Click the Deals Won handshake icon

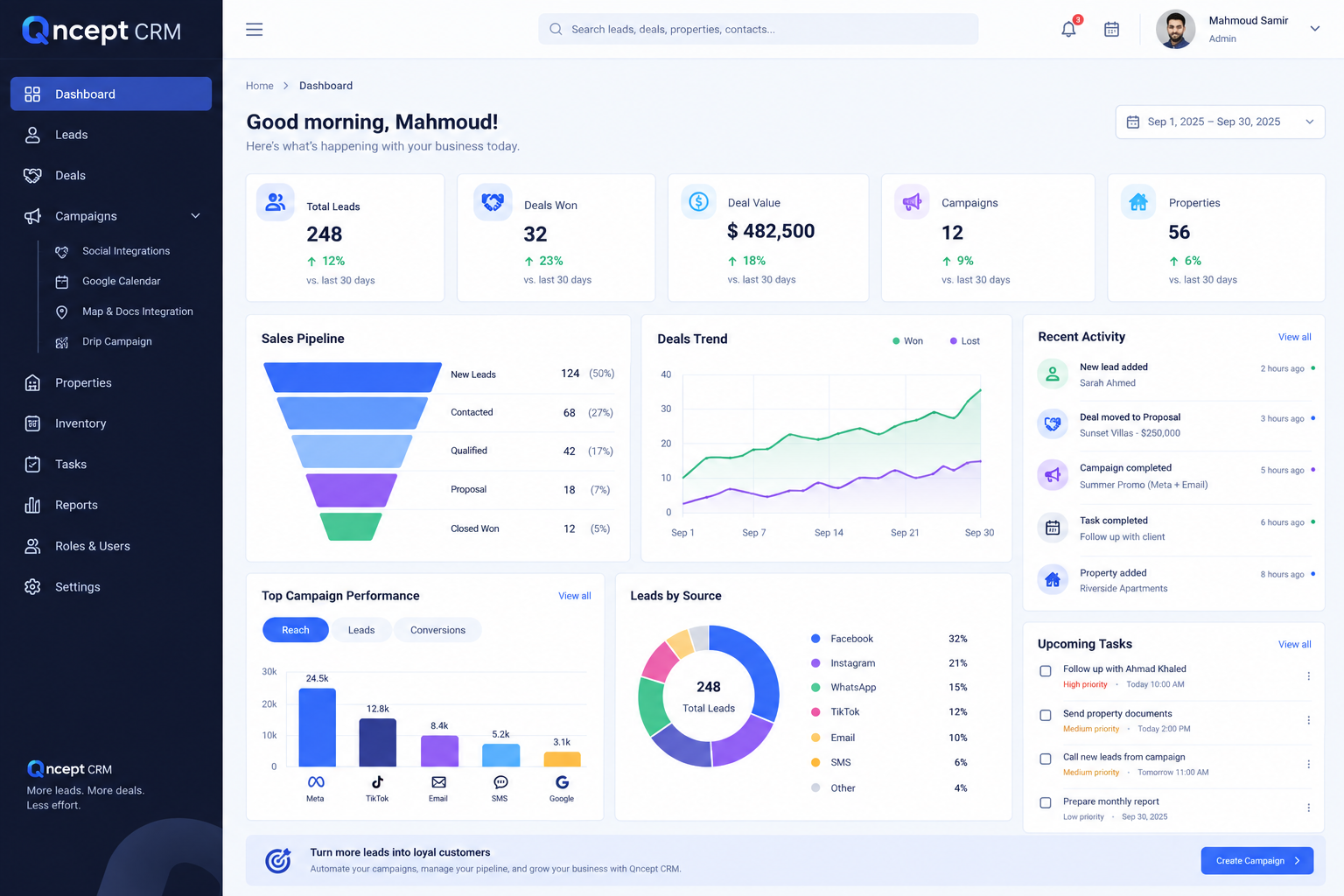[x=493, y=202]
